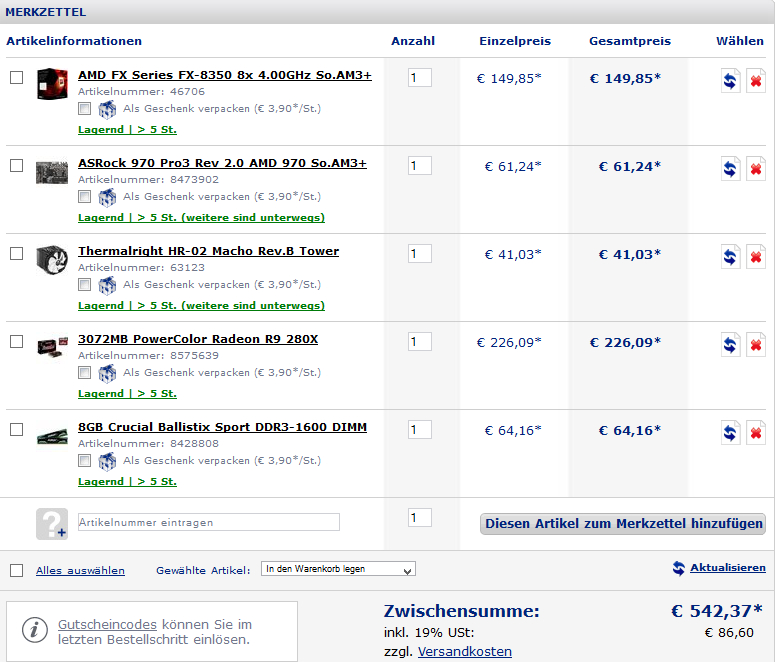Select Crucial Ballistix row checkbox

pos(16,430)
